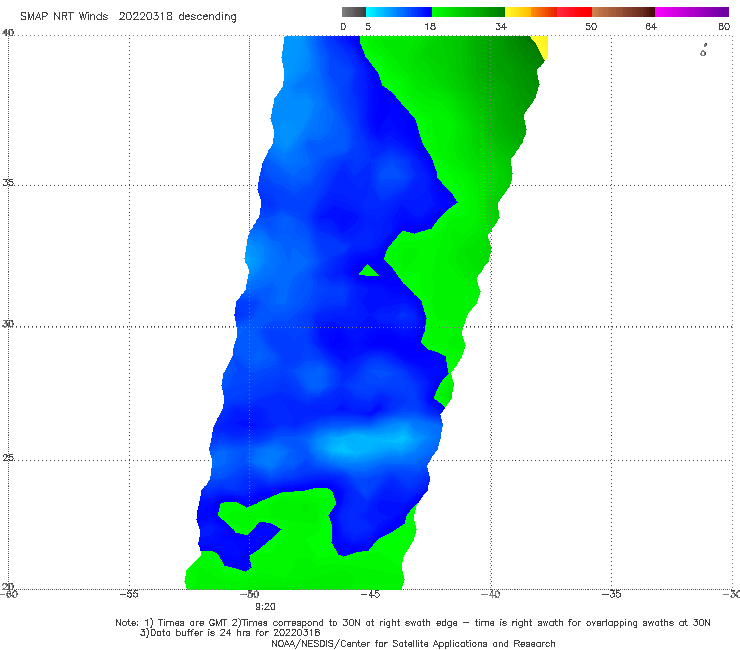
Task: Click the 'SMAP NRT Winds 20220318 descending' title
Action: pos(128,17)
